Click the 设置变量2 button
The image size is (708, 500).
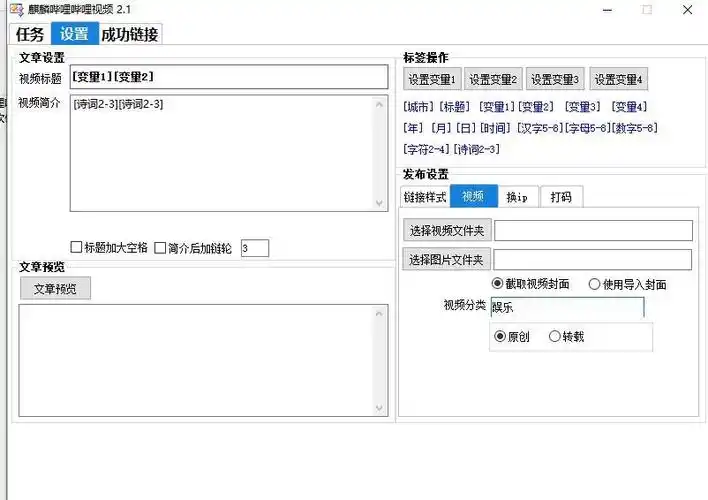pos(493,79)
